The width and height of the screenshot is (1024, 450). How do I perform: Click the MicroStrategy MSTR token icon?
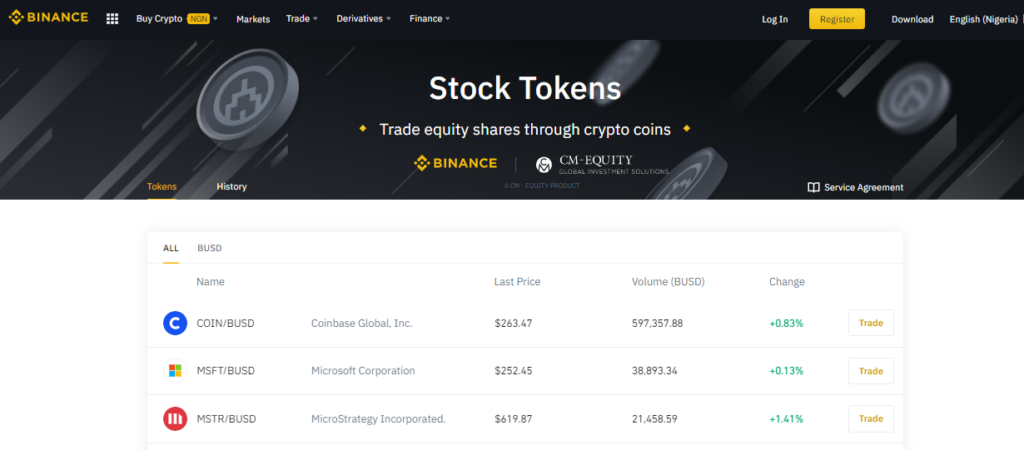[175, 419]
